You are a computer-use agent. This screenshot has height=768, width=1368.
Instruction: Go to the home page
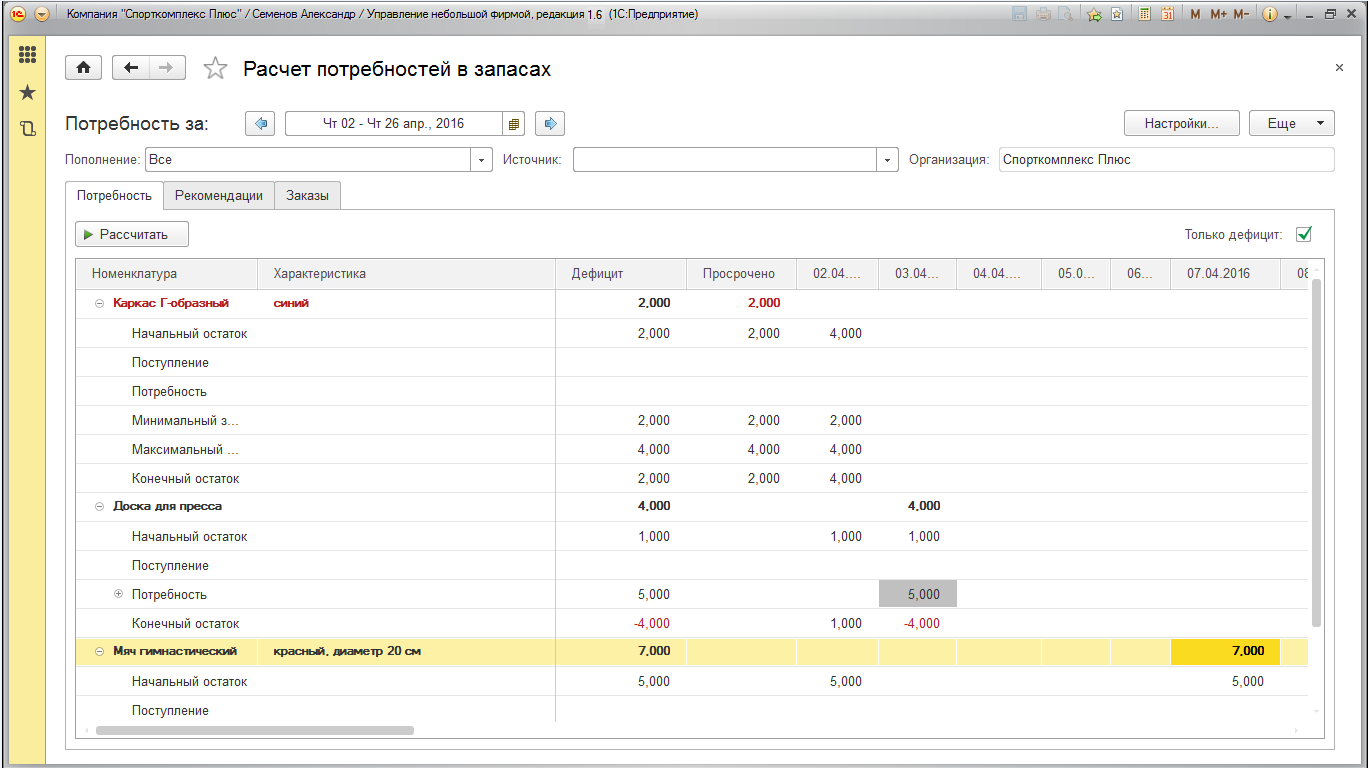[x=84, y=67]
